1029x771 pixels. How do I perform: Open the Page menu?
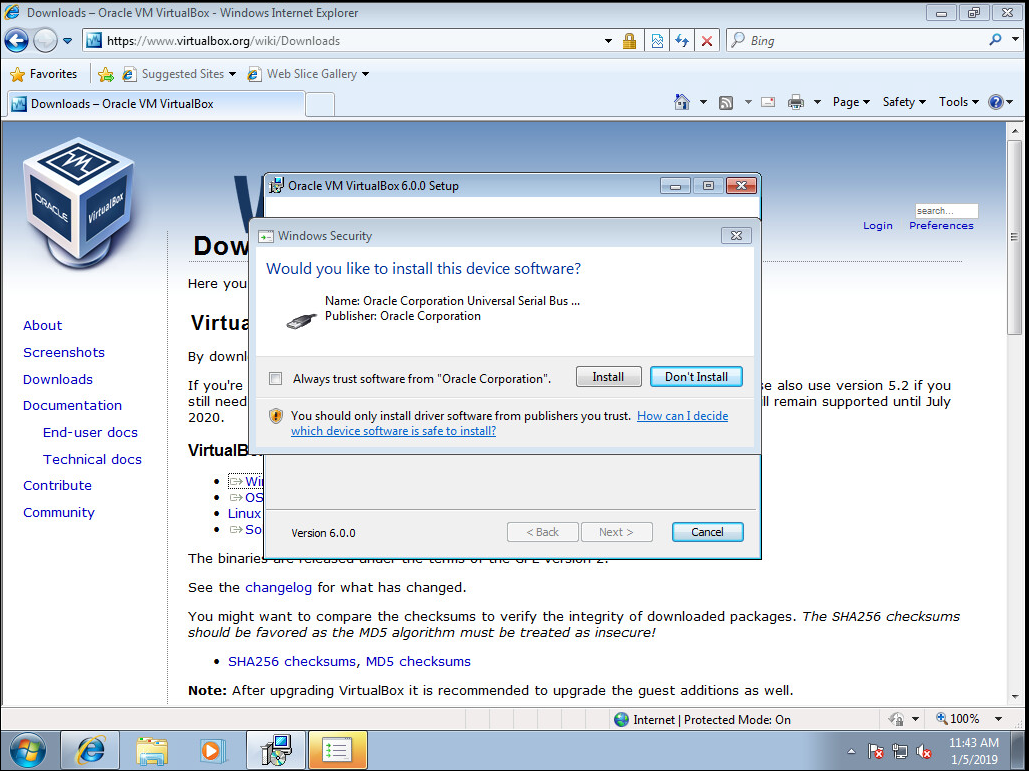click(x=851, y=102)
